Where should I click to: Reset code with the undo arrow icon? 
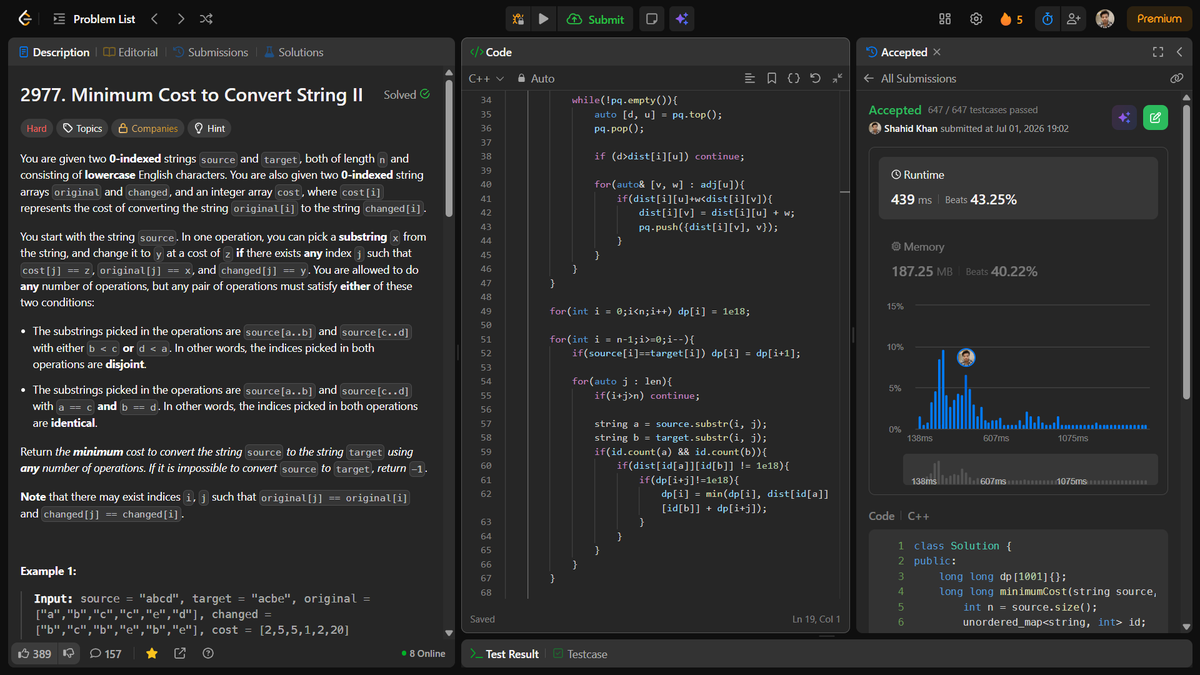tap(816, 78)
